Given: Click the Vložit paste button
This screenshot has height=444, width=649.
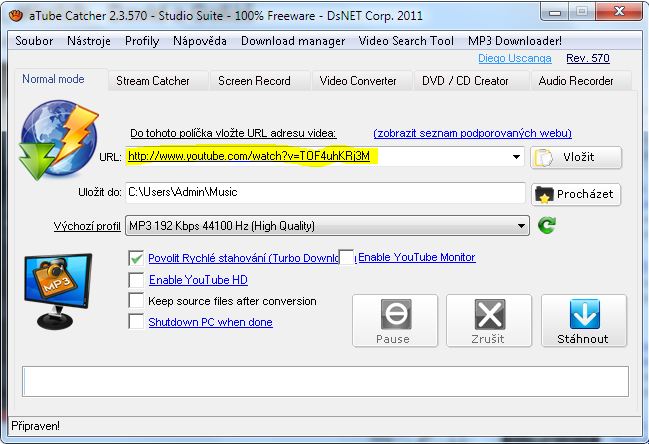Looking at the screenshot, I should (x=576, y=158).
